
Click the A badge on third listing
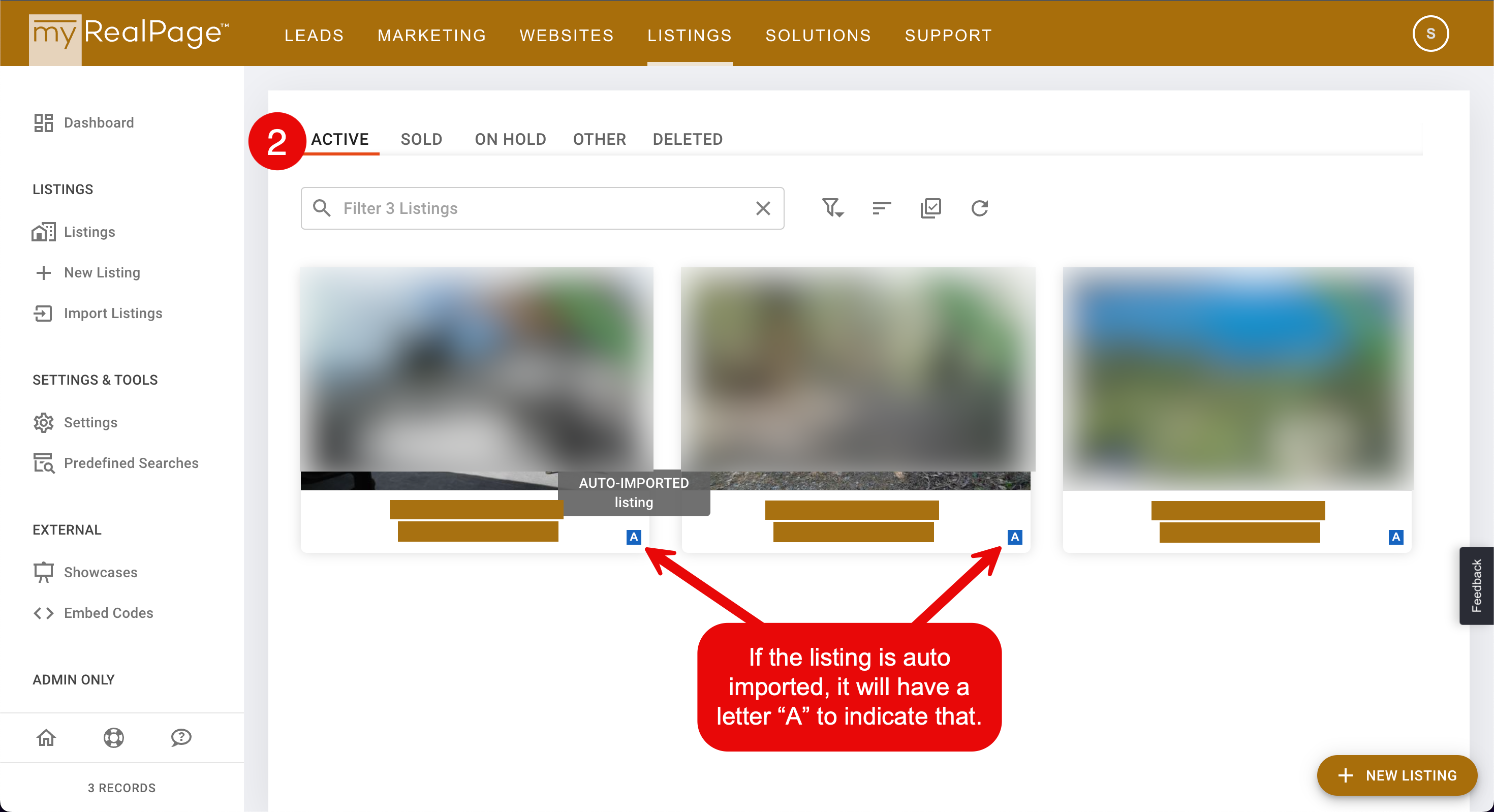[1396, 537]
